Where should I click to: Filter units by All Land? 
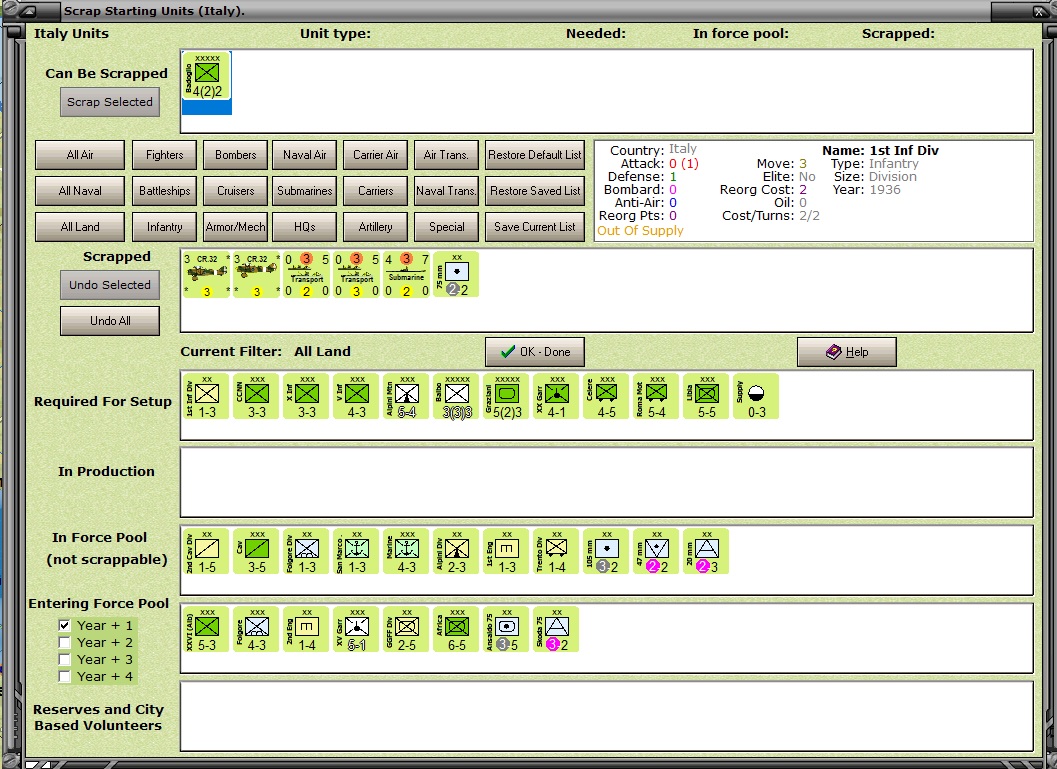[x=80, y=227]
